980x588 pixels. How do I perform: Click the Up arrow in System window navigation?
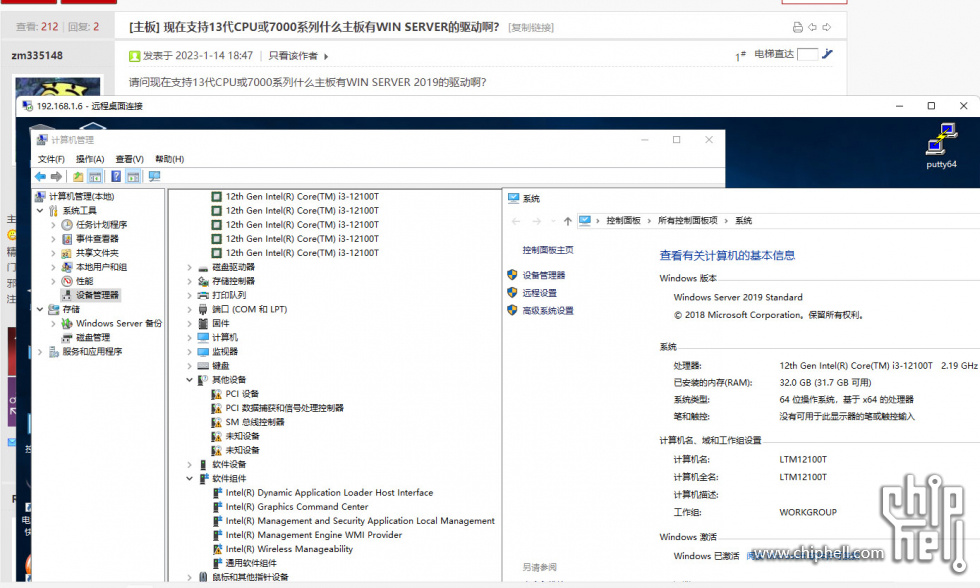pyautogui.click(x=568, y=221)
